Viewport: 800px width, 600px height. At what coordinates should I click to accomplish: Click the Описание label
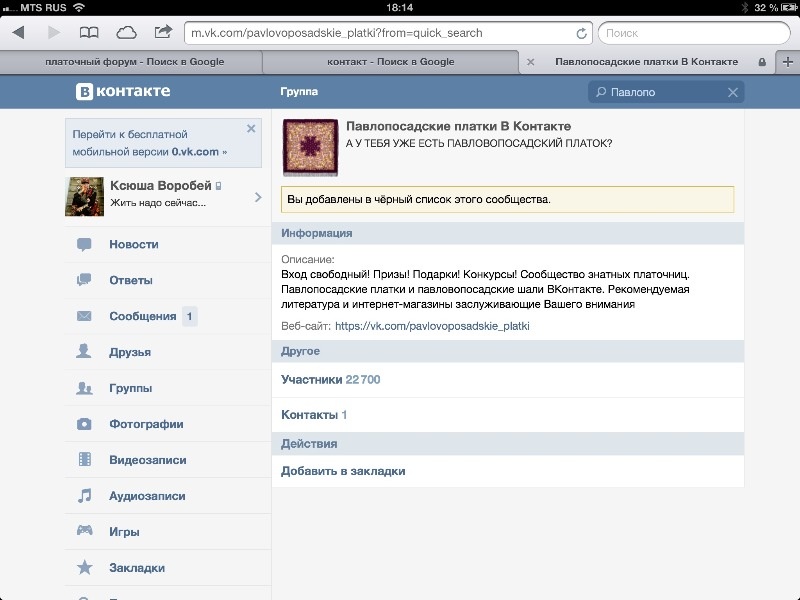click(x=308, y=259)
